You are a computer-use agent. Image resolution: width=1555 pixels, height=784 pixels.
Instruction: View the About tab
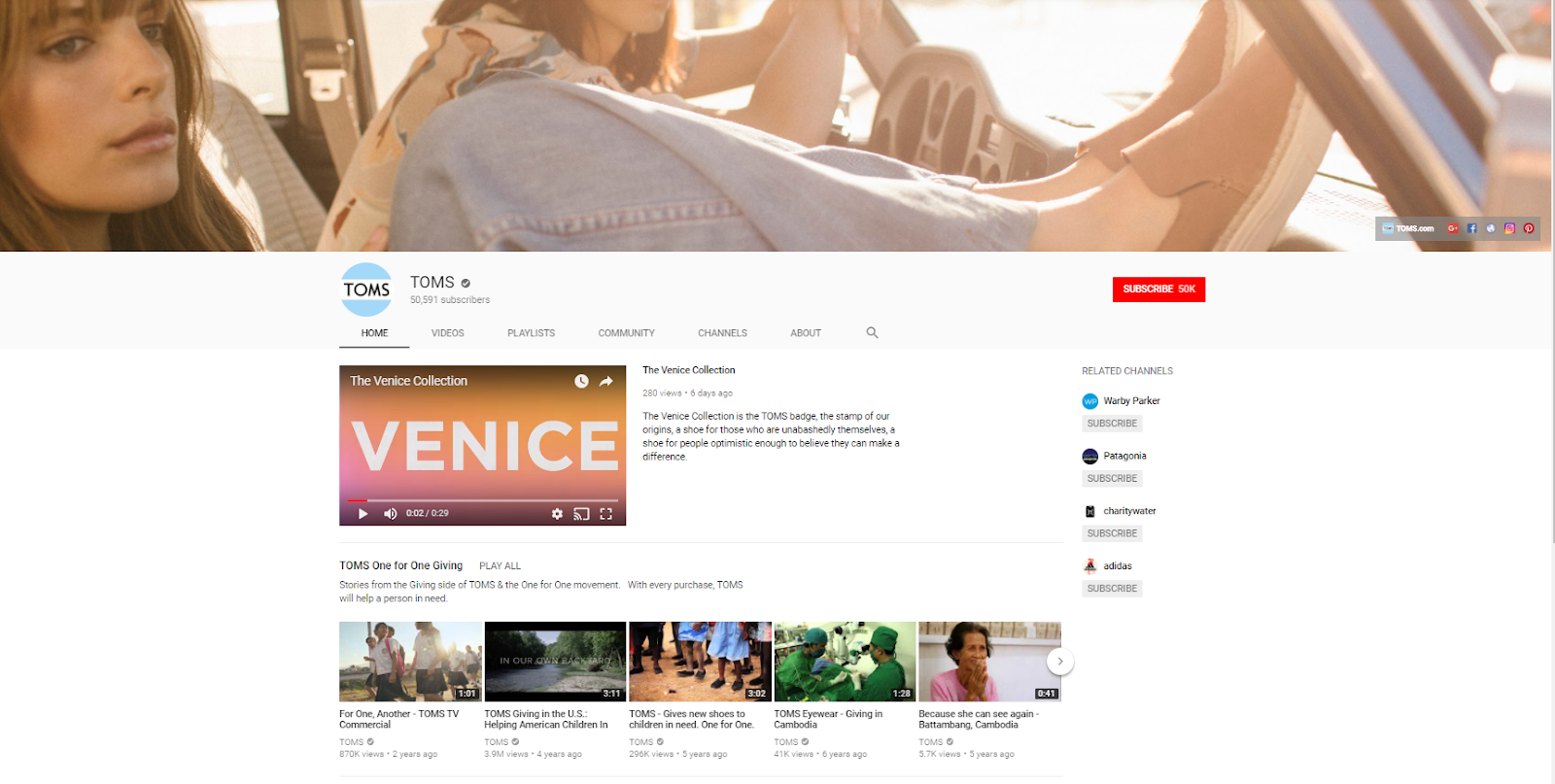tap(806, 333)
